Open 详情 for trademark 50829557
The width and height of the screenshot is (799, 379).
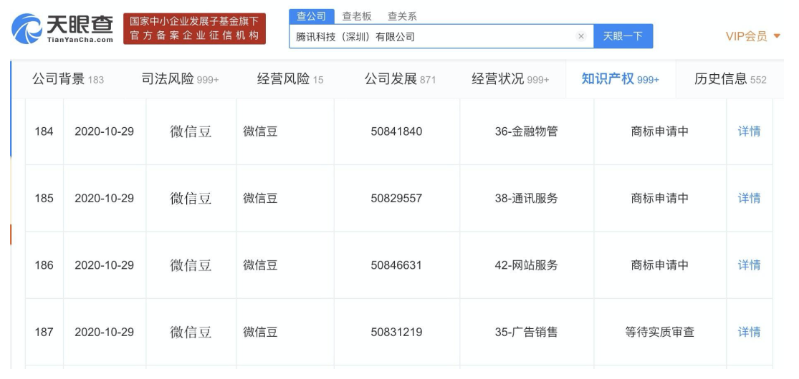point(749,198)
